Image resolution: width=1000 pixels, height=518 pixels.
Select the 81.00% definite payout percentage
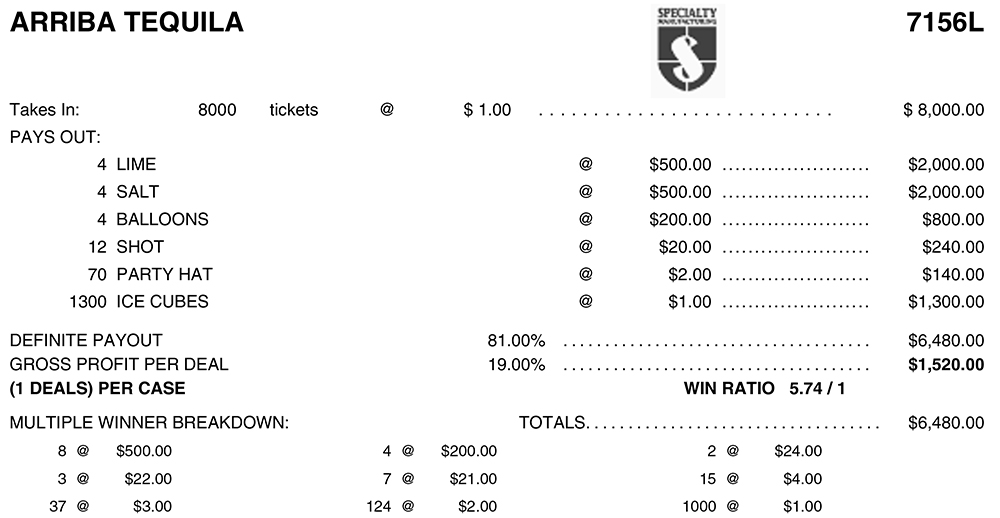(516, 341)
